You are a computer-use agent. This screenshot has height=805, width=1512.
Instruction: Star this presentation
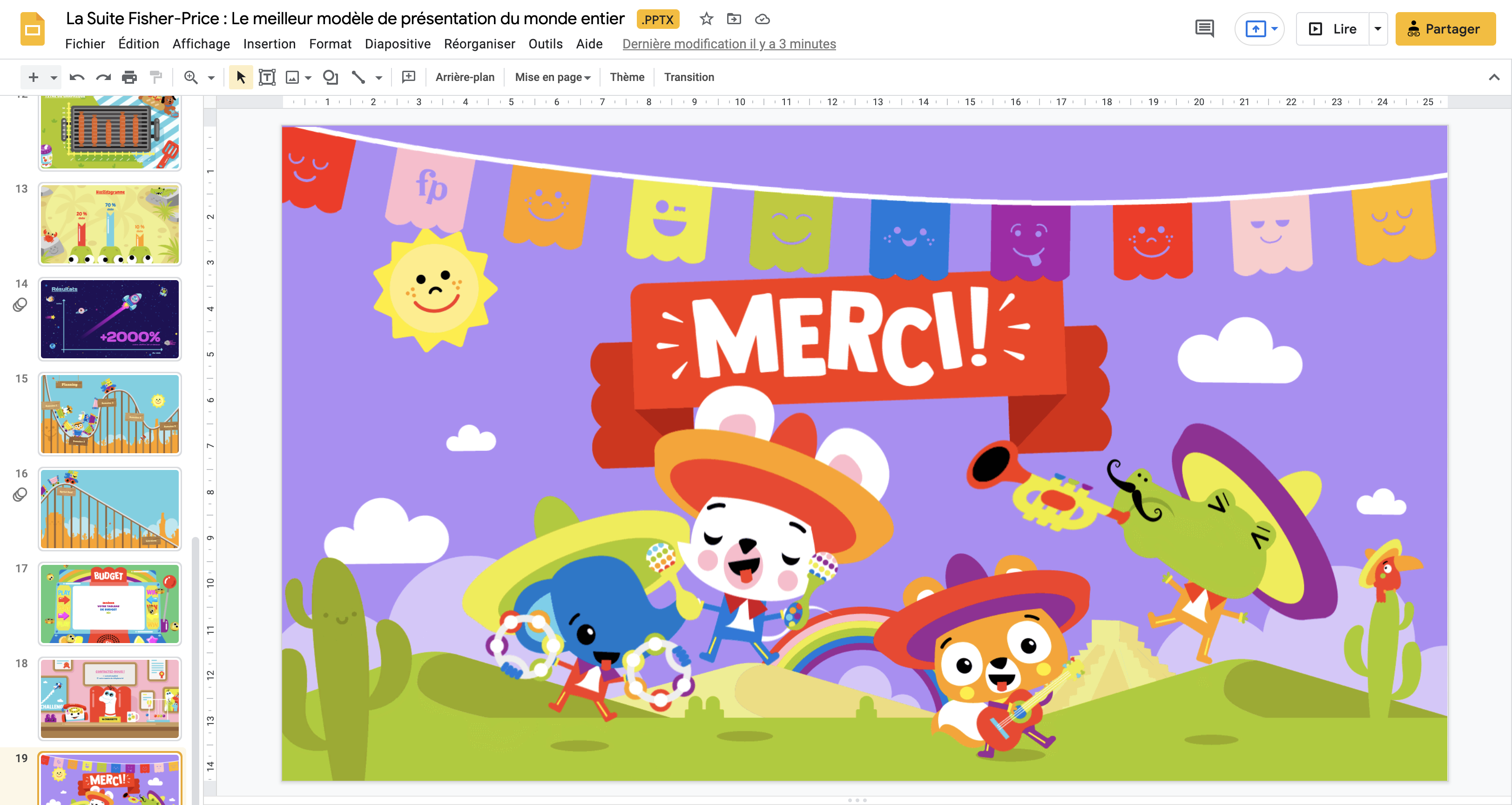pyautogui.click(x=706, y=19)
